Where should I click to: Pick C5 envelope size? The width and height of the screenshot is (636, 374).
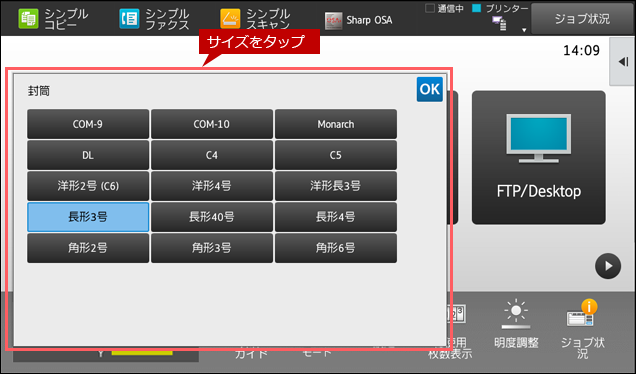pyautogui.click(x=336, y=155)
